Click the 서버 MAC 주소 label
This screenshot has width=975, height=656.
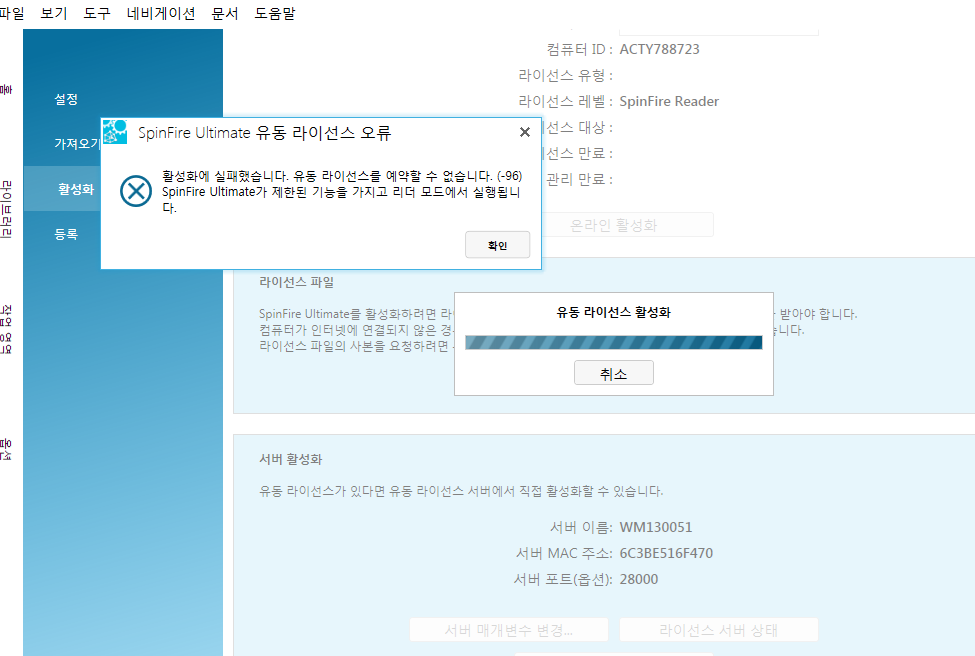564,553
